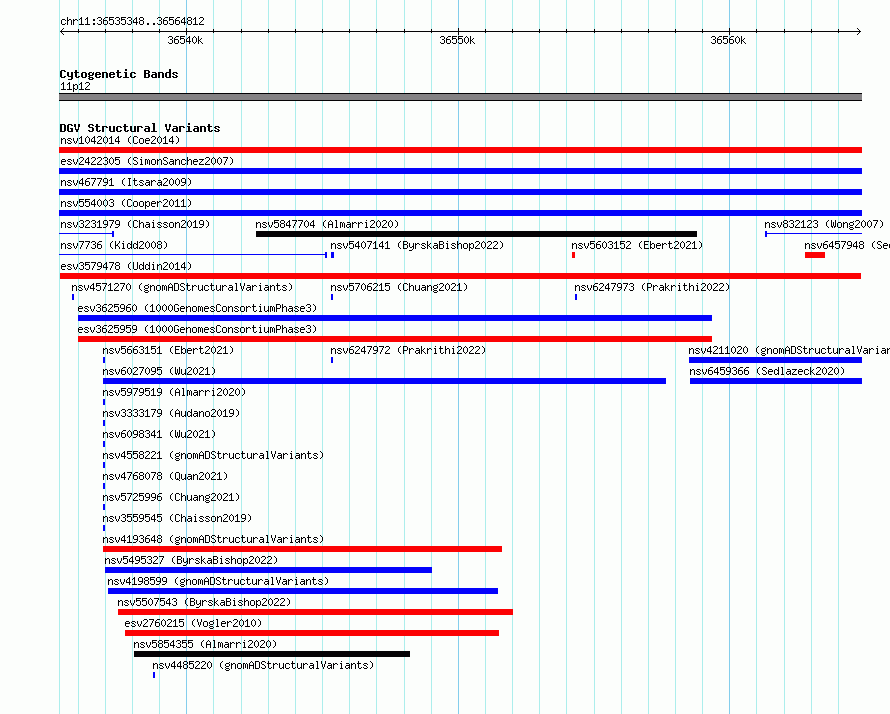The width and height of the screenshot is (890, 714).
Task: Click nsv4768078 (Quan2021) label
Action: pos(165,476)
